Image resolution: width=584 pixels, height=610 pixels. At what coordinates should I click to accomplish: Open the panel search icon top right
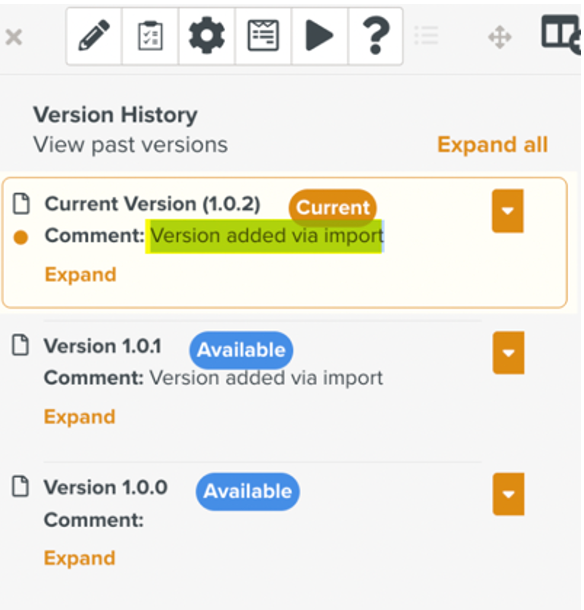(561, 34)
